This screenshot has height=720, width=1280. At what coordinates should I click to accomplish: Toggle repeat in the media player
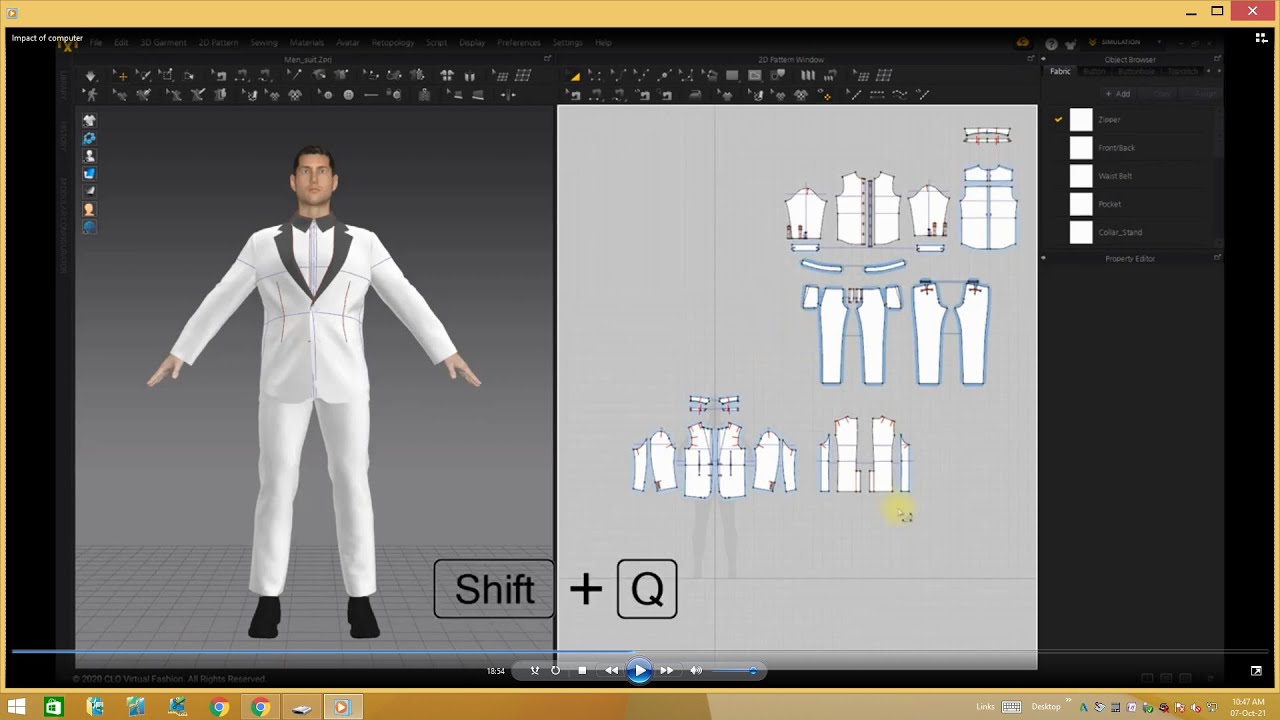click(x=556, y=671)
